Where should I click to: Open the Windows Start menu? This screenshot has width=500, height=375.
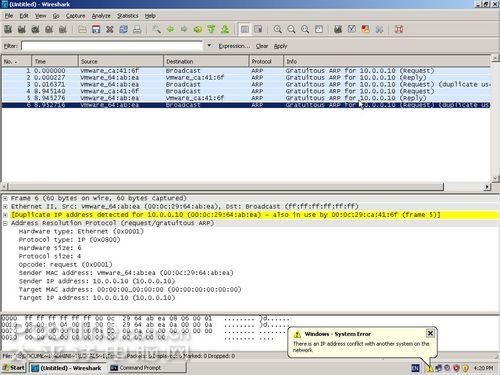(14, 368)
